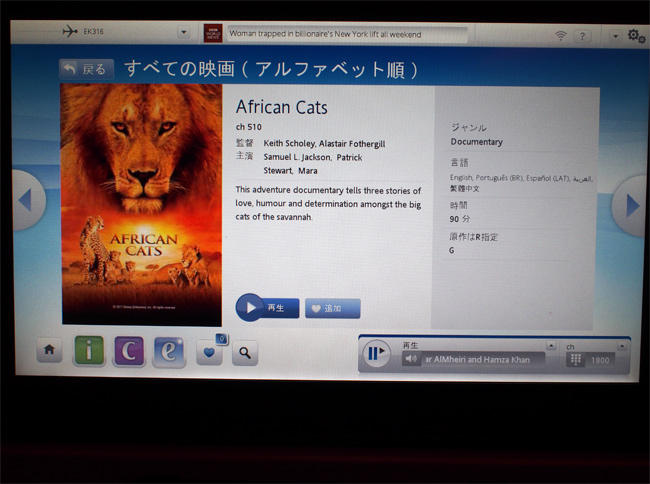Click the 'ch 510' channel label

coord(248,127)
